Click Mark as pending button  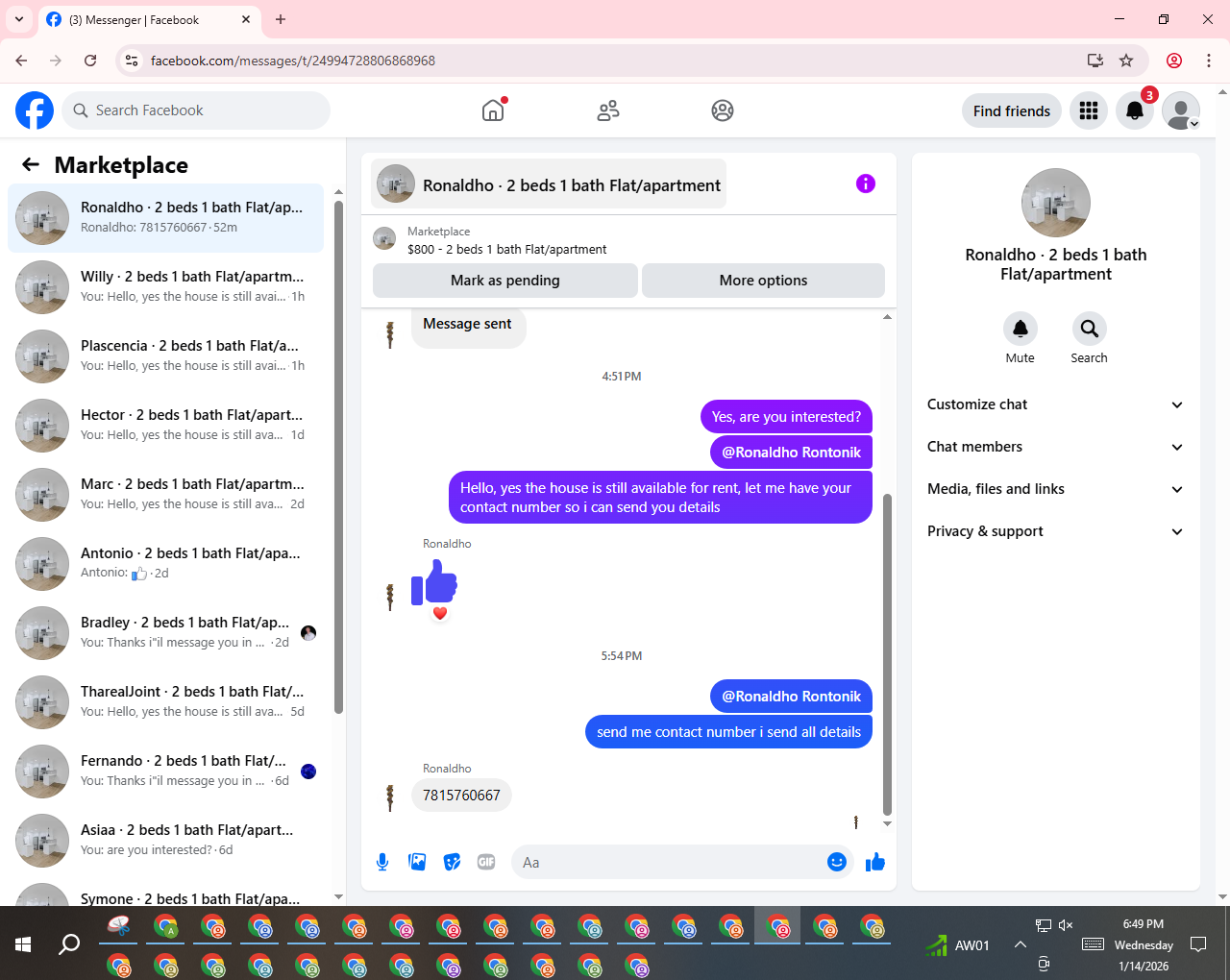(505, 281)
